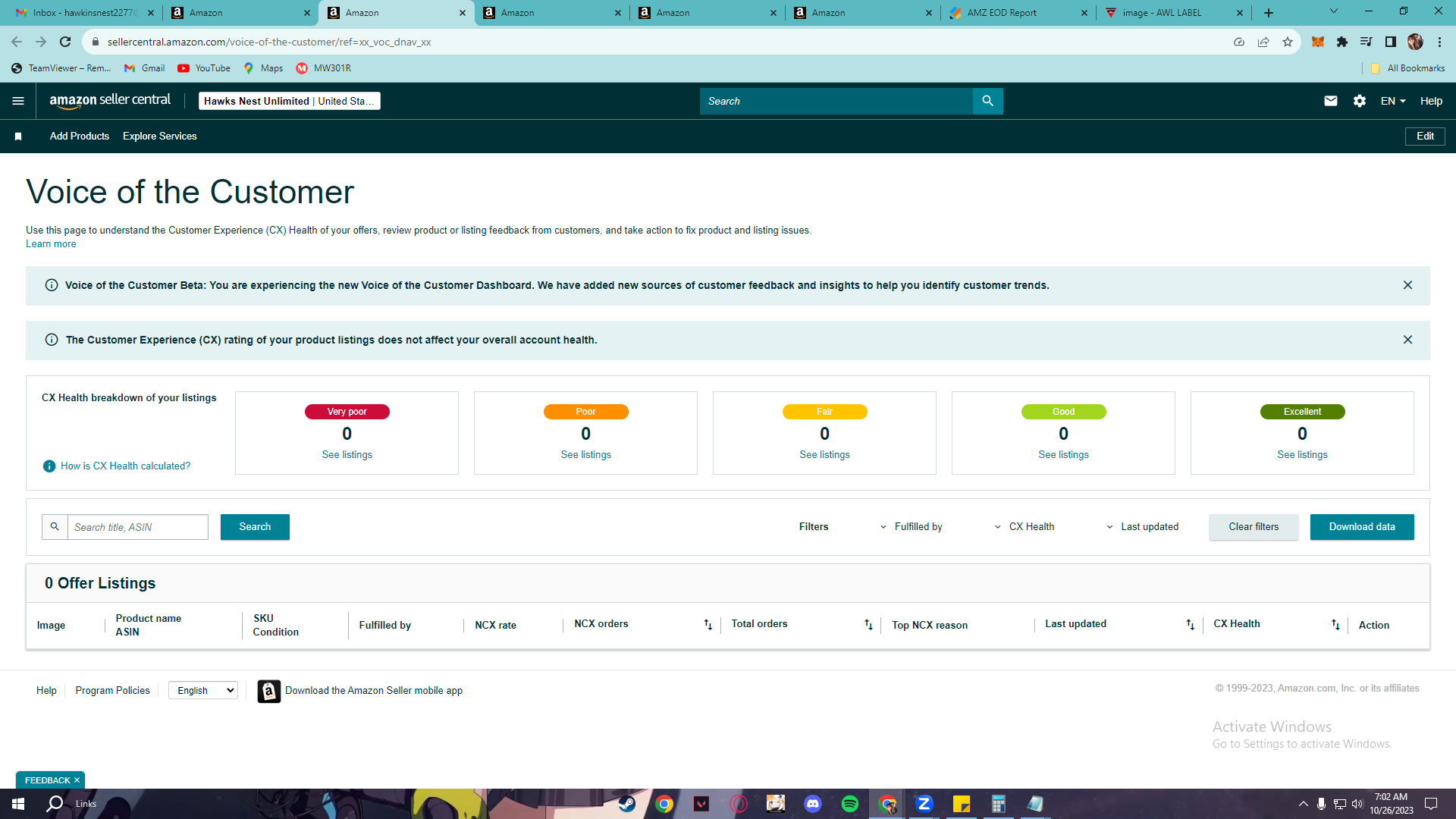Open the English language selector in footer
The height and width of the screenshot is (819, 1456).
coord(203,691)
